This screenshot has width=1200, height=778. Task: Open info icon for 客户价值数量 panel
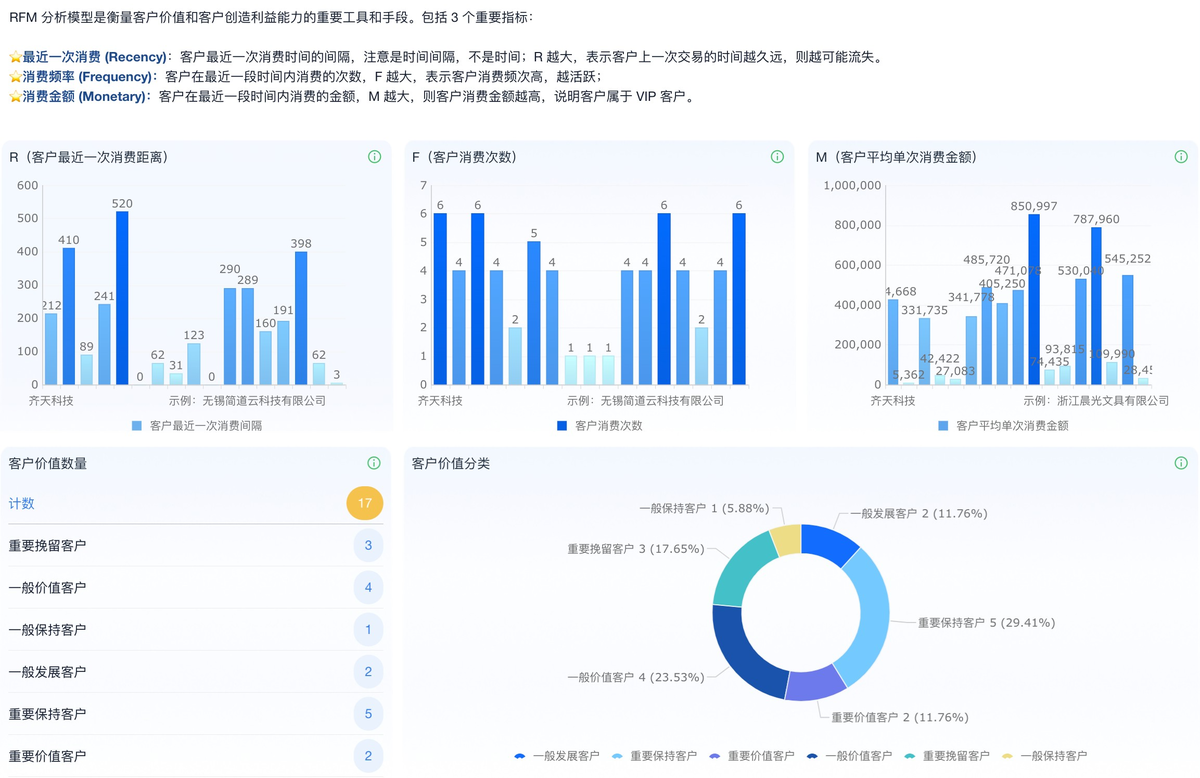point(374,463)
